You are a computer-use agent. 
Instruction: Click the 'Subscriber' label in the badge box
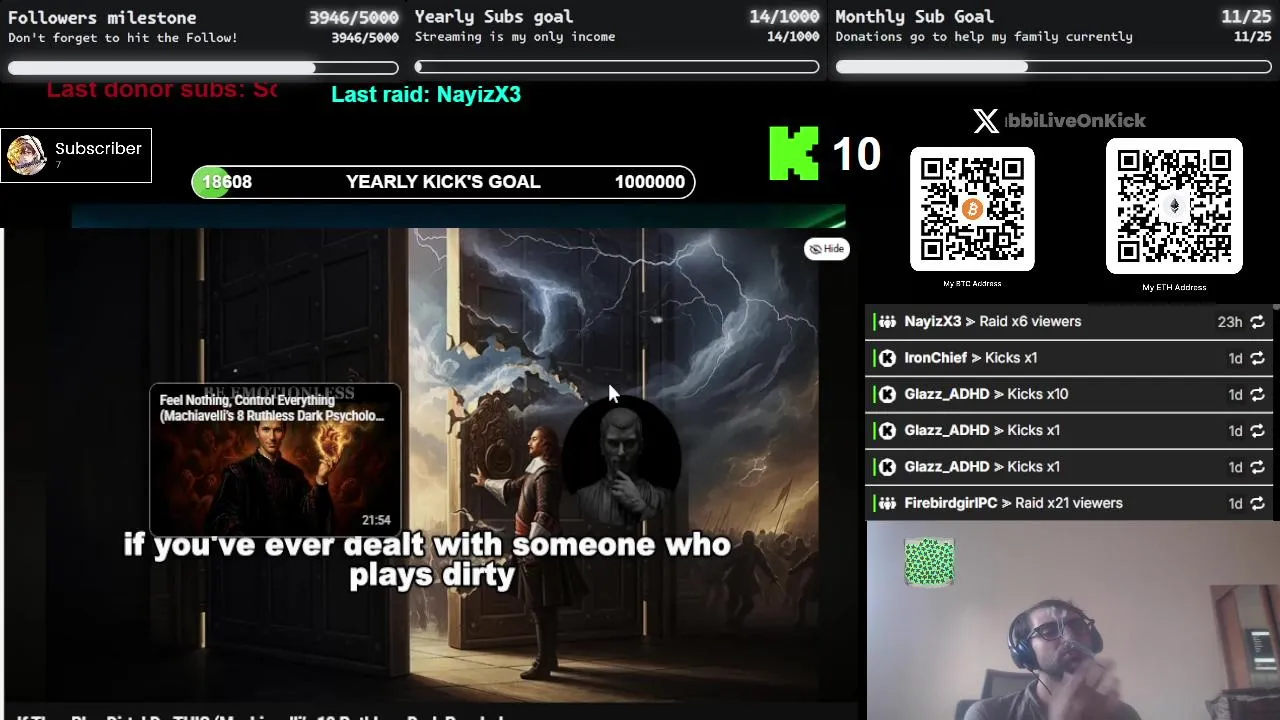click(98, 148)
